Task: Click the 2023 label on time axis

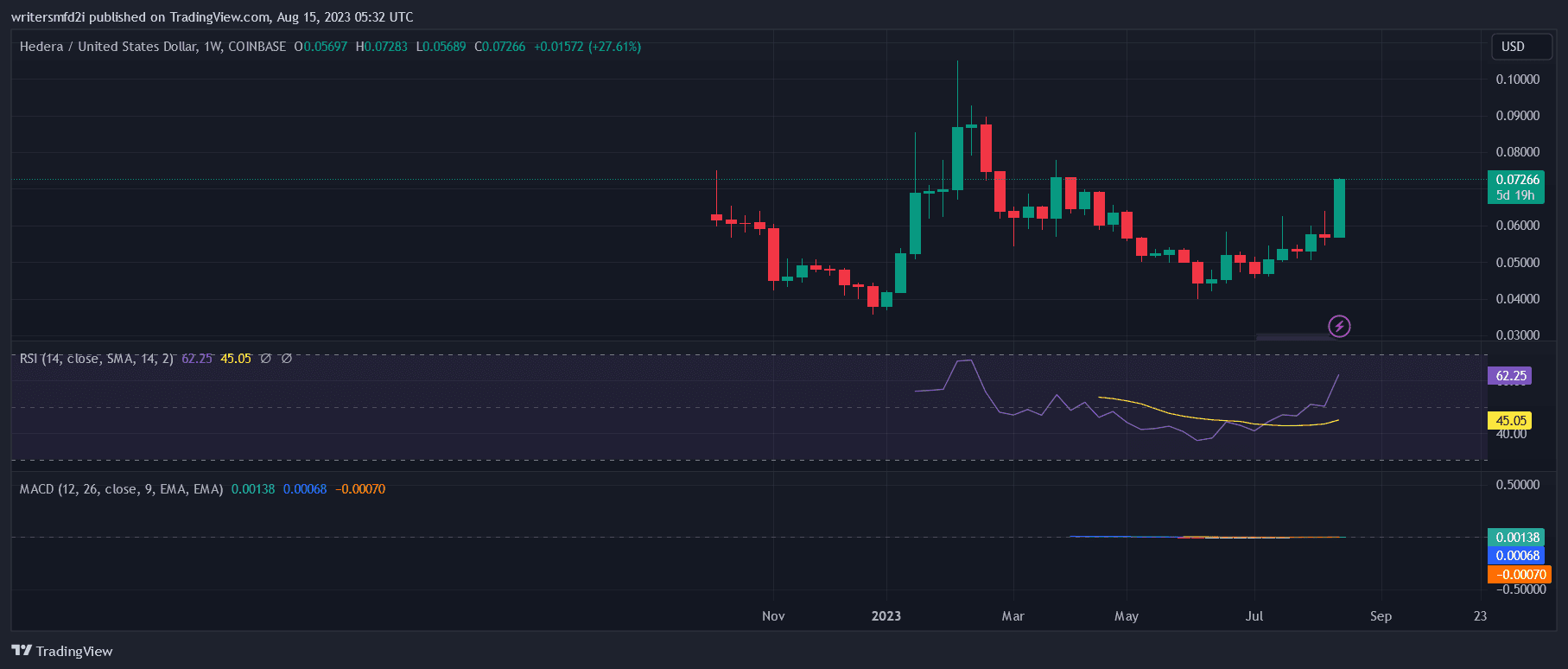Action: (886, 616)
